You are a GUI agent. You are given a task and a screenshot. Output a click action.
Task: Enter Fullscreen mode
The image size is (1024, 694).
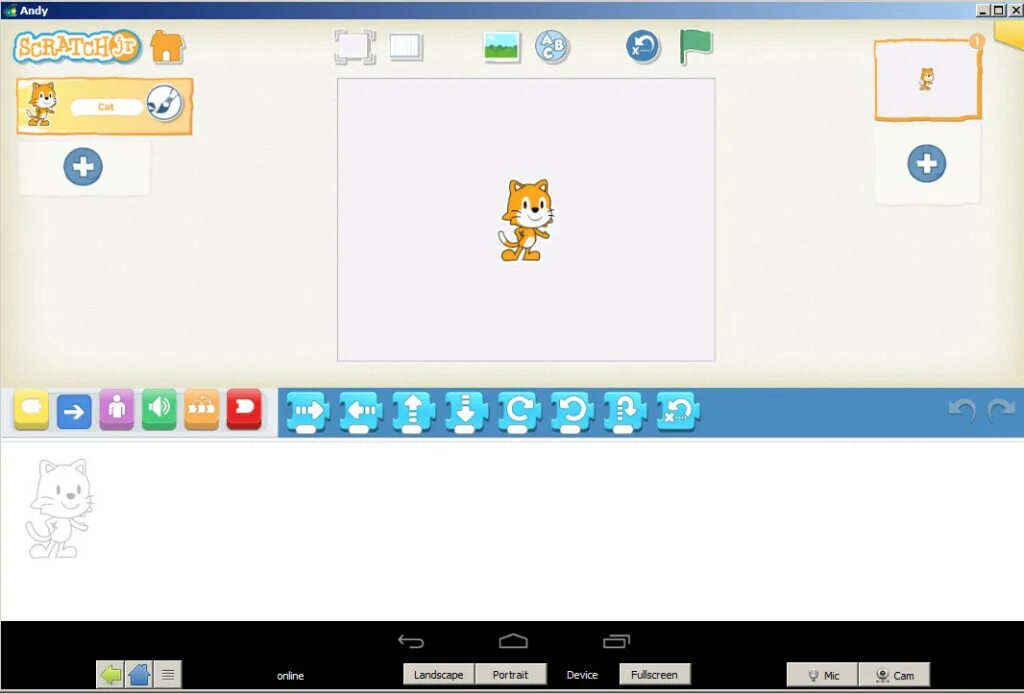pyautogui.click(x=654, y=674)
